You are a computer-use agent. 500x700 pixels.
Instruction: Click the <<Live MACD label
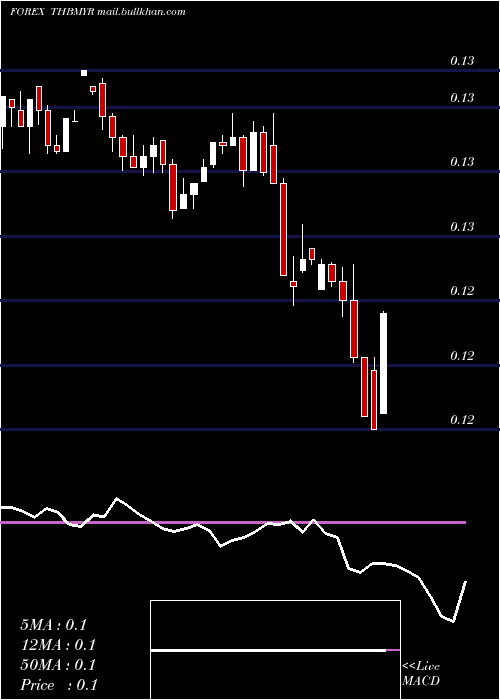[421, 673]
